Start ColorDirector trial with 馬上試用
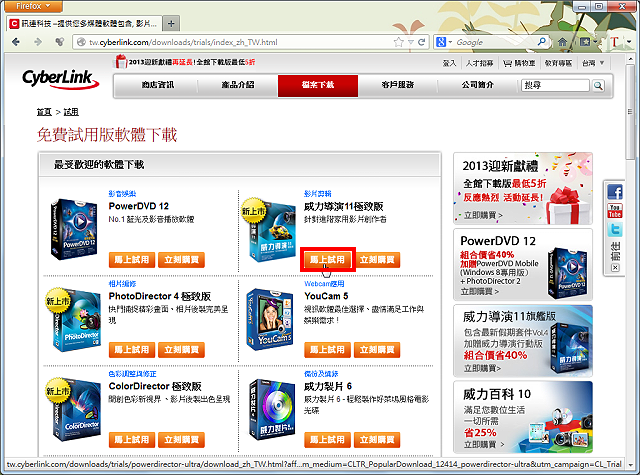640x475 pixels. [x=132, y=440]
